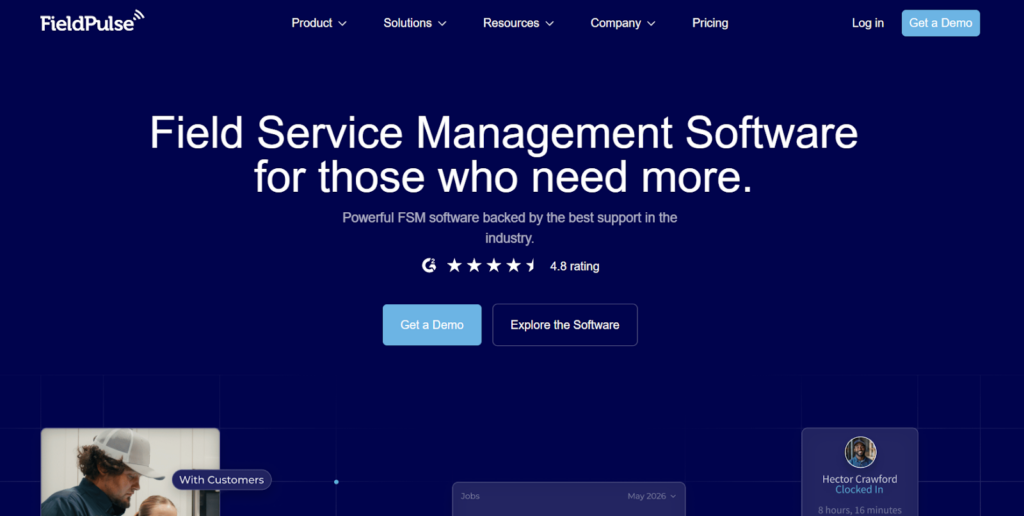Click Explore the Software button
The image size is (1024, 516).
point(565,325)
